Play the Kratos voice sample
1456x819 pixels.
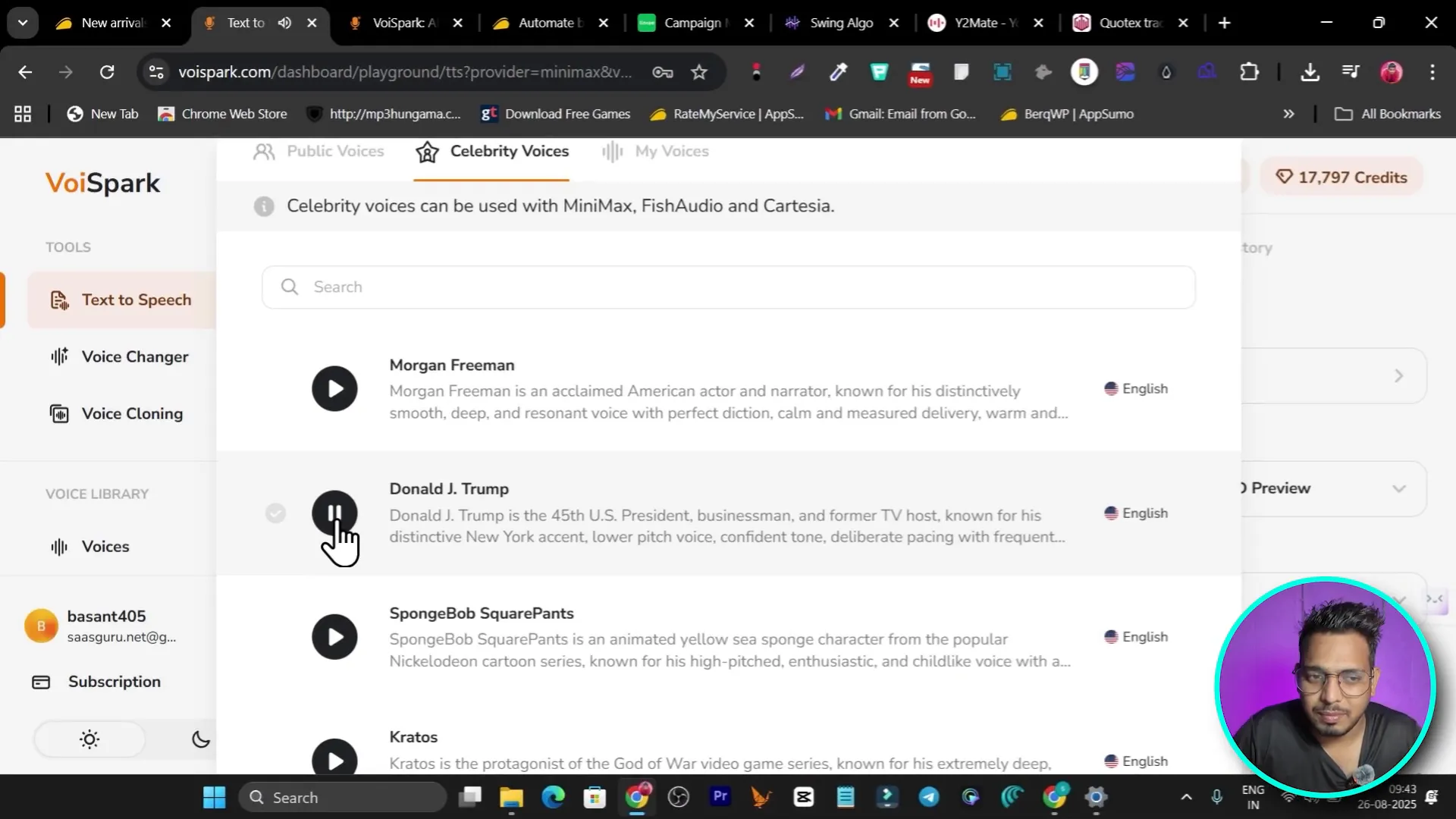pos(334,760)
